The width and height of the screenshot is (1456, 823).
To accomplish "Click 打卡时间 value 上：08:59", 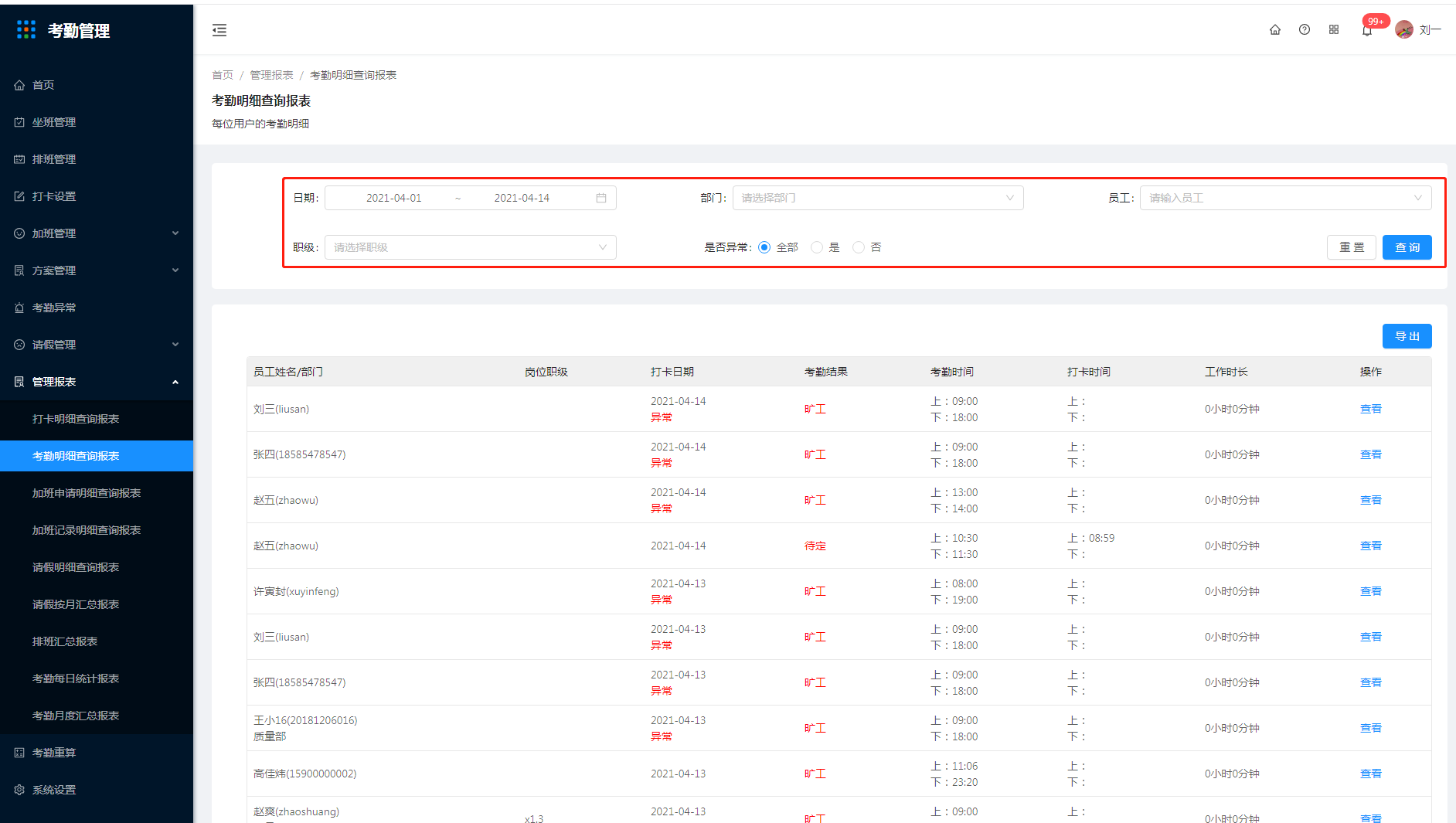I will (x=1091, y=538).
